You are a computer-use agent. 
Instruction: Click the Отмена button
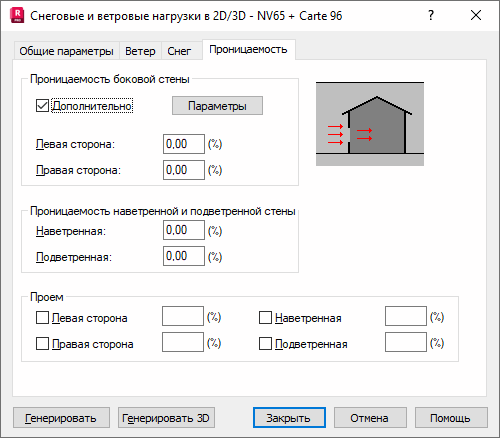click(x=370, y=418)
